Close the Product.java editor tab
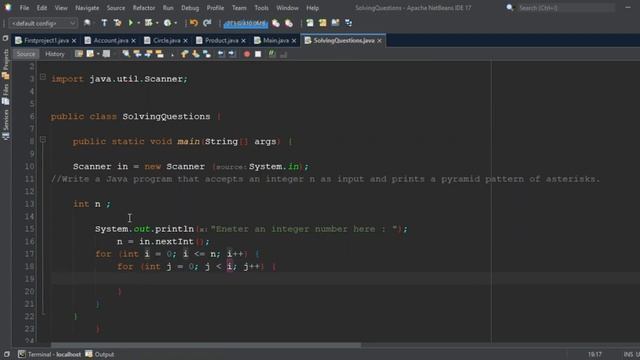640x360 pixels. pyautogui.click(x=244, y=41)
